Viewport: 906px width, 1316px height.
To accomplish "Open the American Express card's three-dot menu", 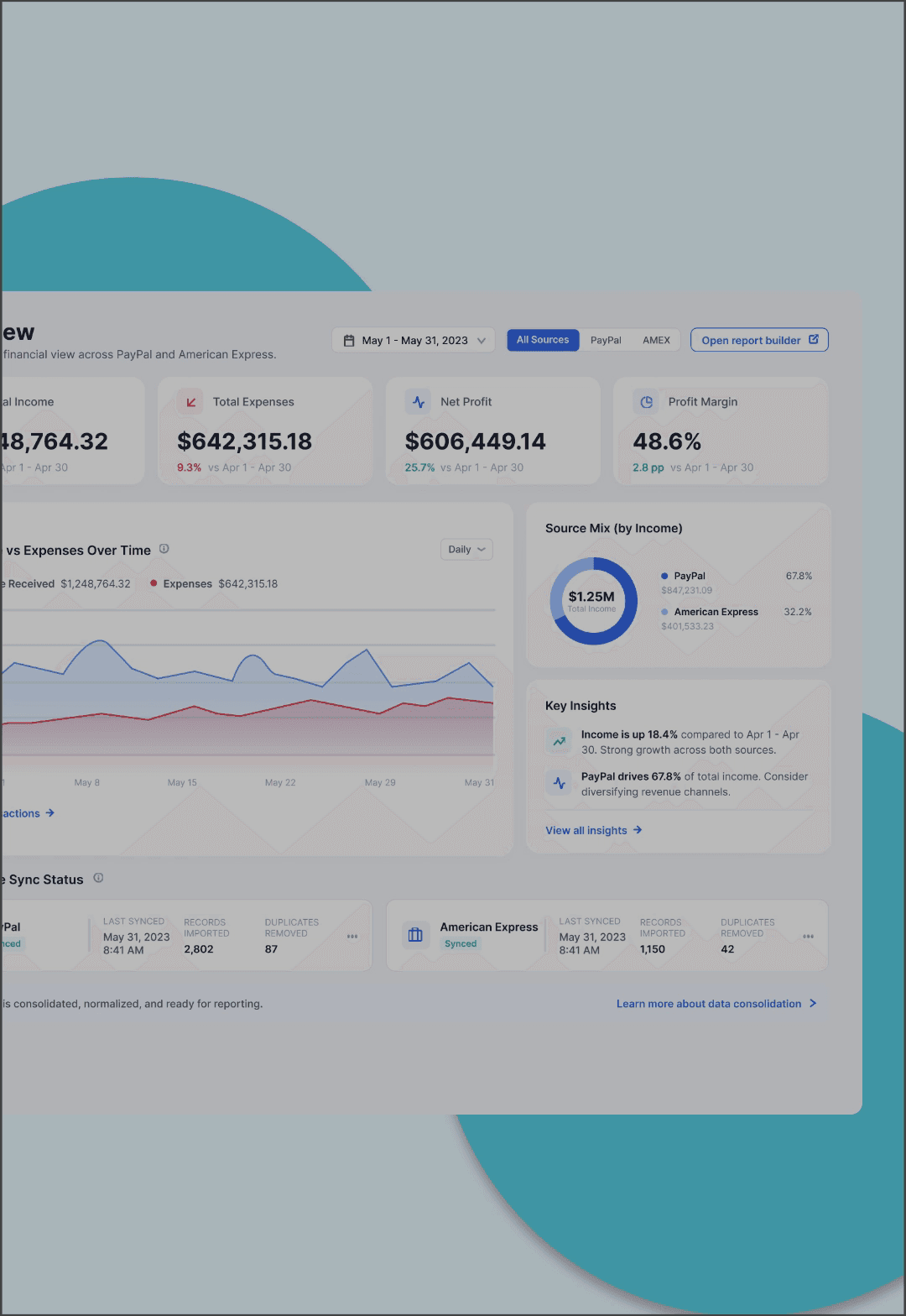I will click(808, 936).
